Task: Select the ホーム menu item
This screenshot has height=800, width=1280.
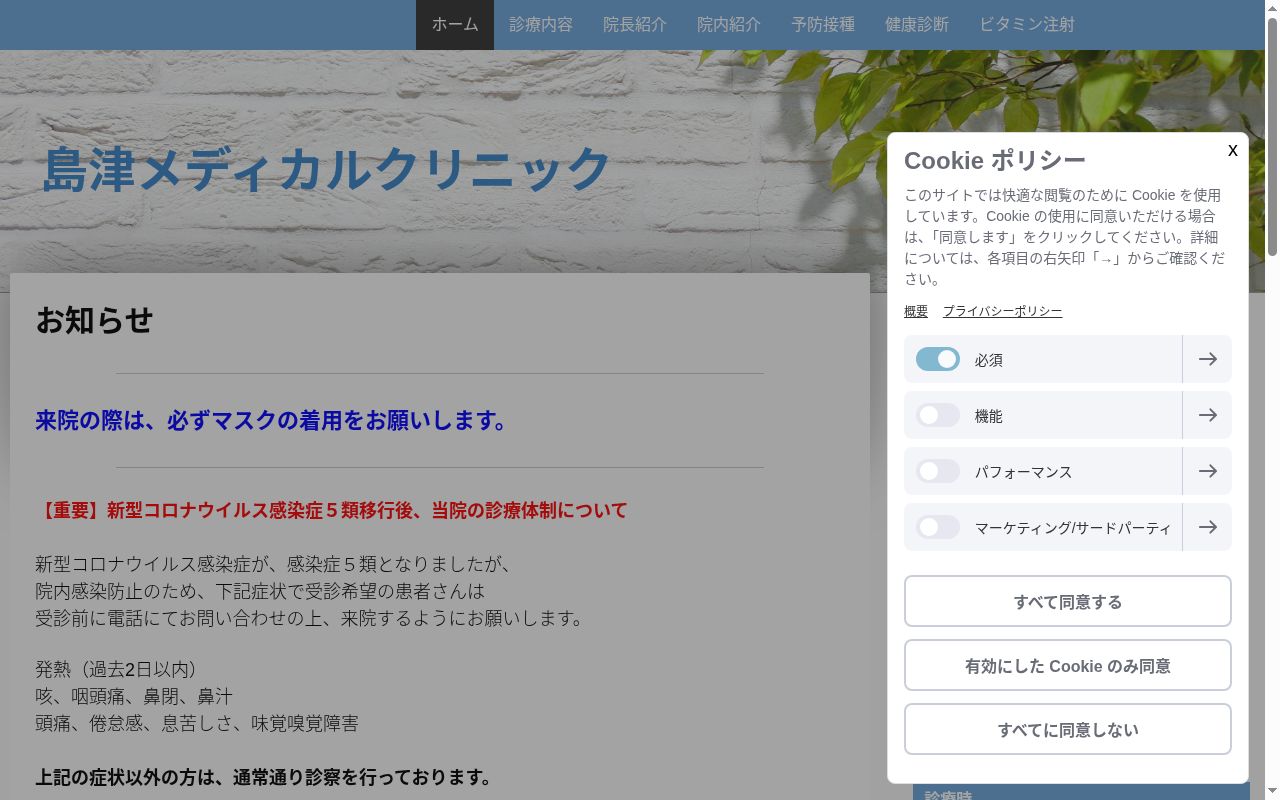Action: [455, 25]
